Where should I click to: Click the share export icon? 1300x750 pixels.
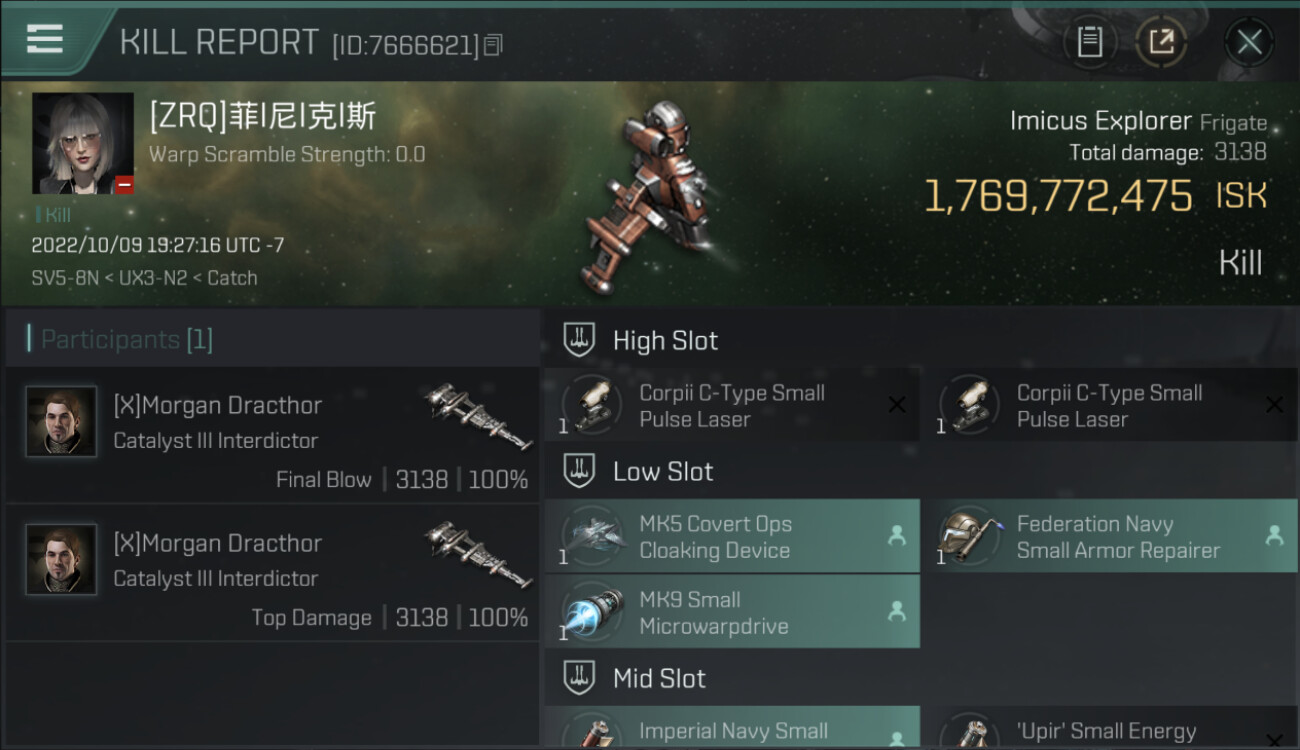(x=1160, y=42)
